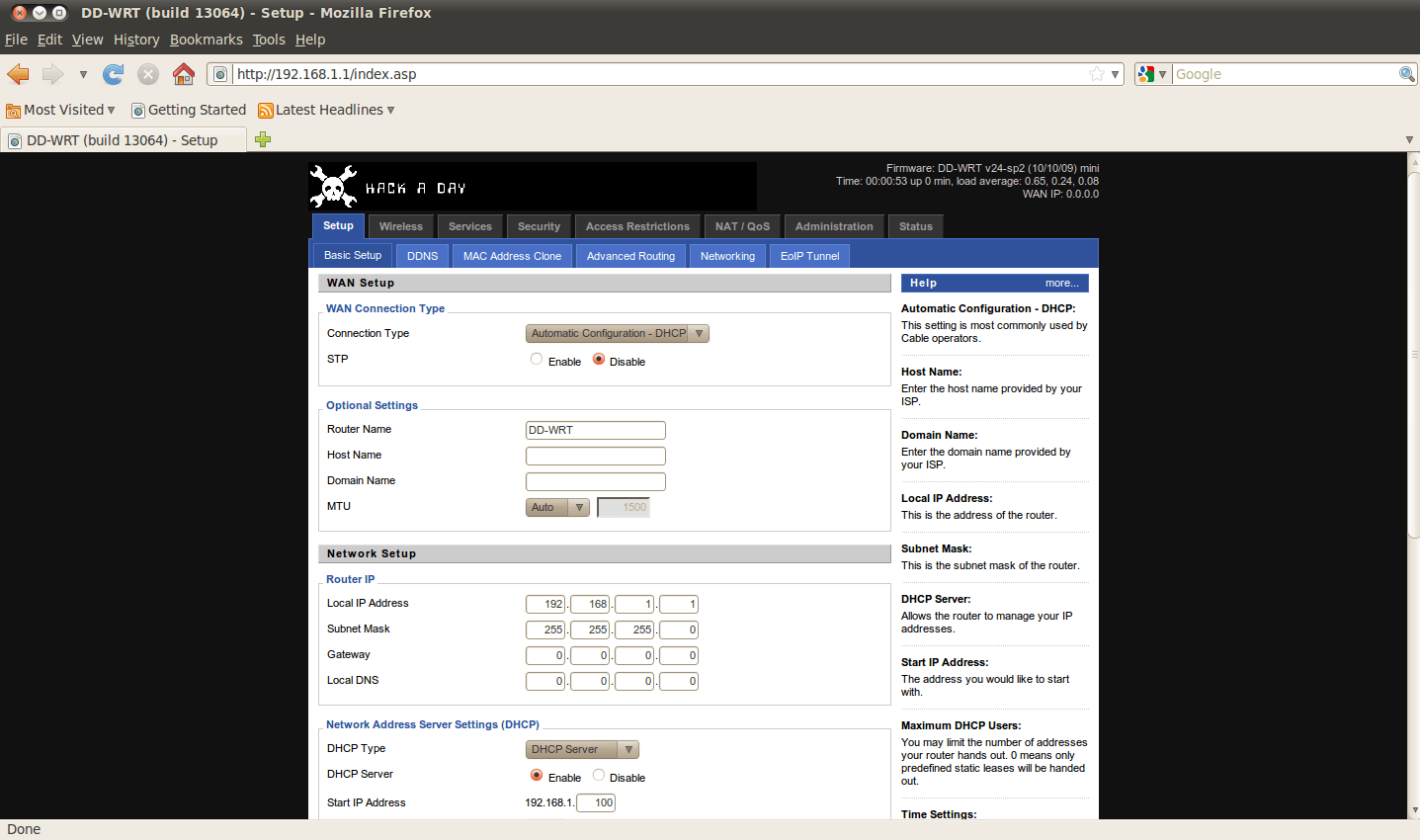Open the Tools menu
Image resolution: width=1420 pixels, height=840 pixels.
coord(268,40)
